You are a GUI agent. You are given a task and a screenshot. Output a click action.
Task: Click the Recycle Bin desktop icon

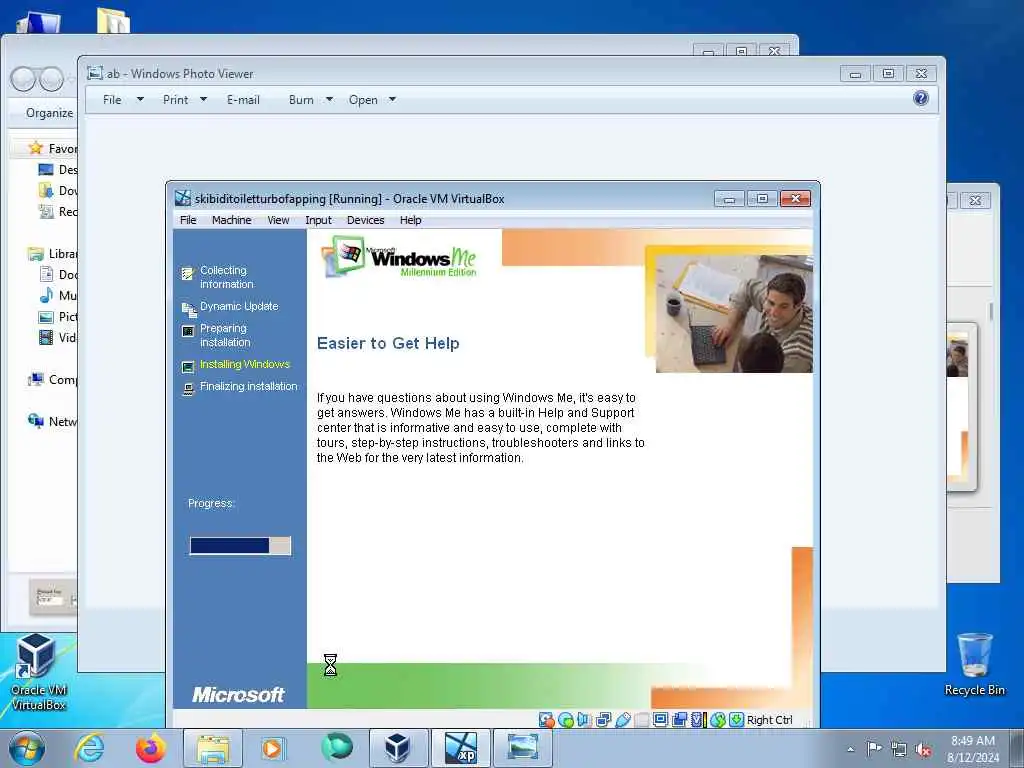coord(974,664)
